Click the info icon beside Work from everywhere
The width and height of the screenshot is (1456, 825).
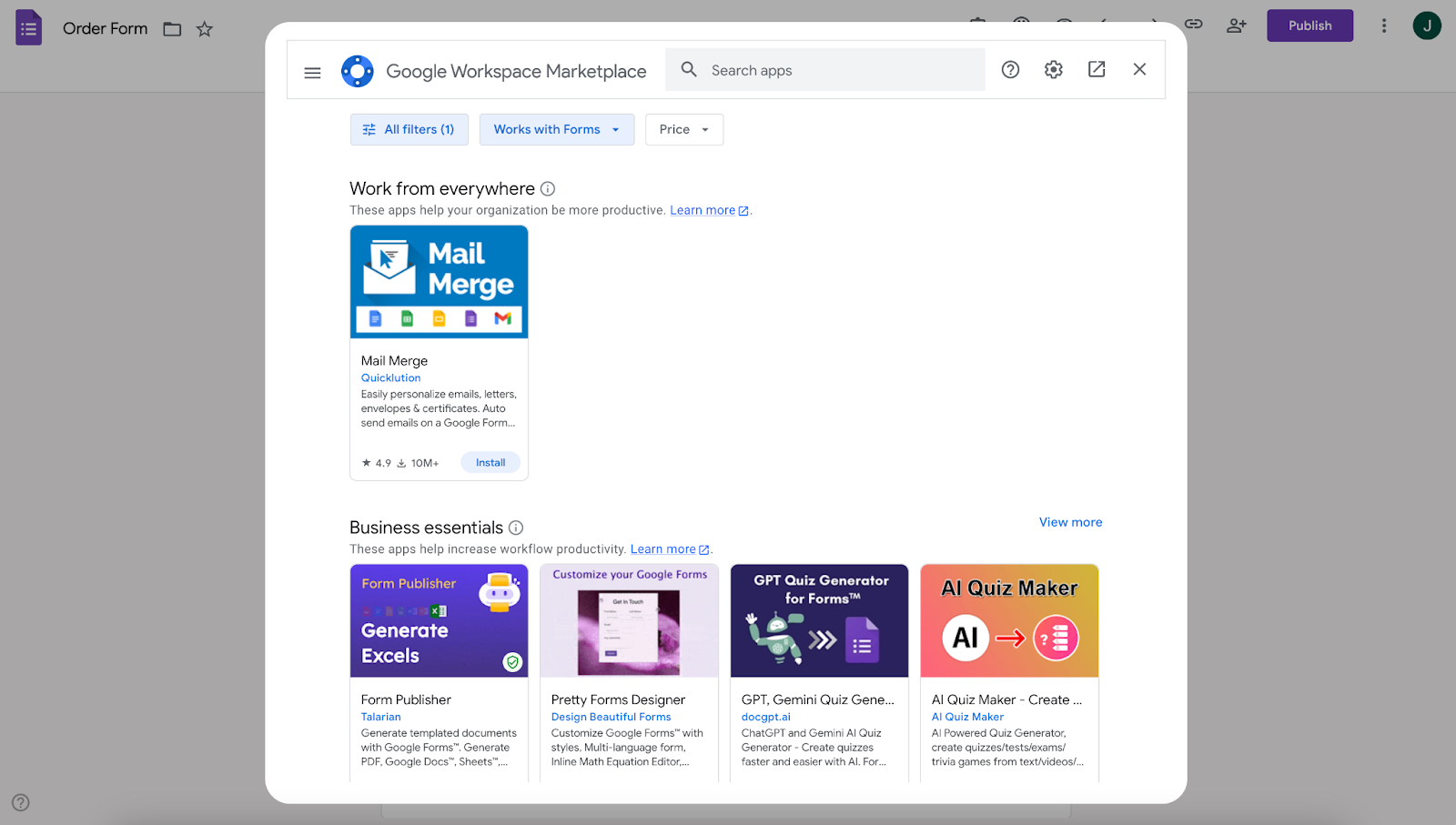(x=548, y=189)
